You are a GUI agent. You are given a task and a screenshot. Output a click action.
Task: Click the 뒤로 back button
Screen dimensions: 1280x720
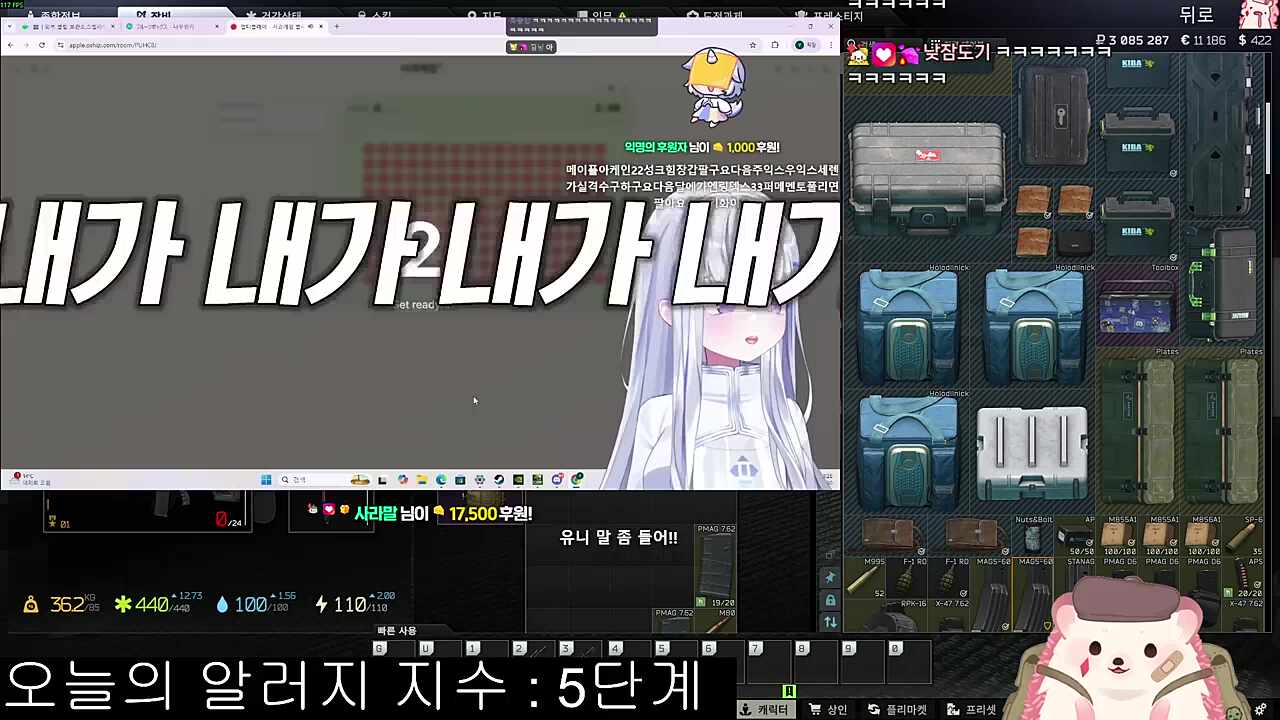point(1196,14)
